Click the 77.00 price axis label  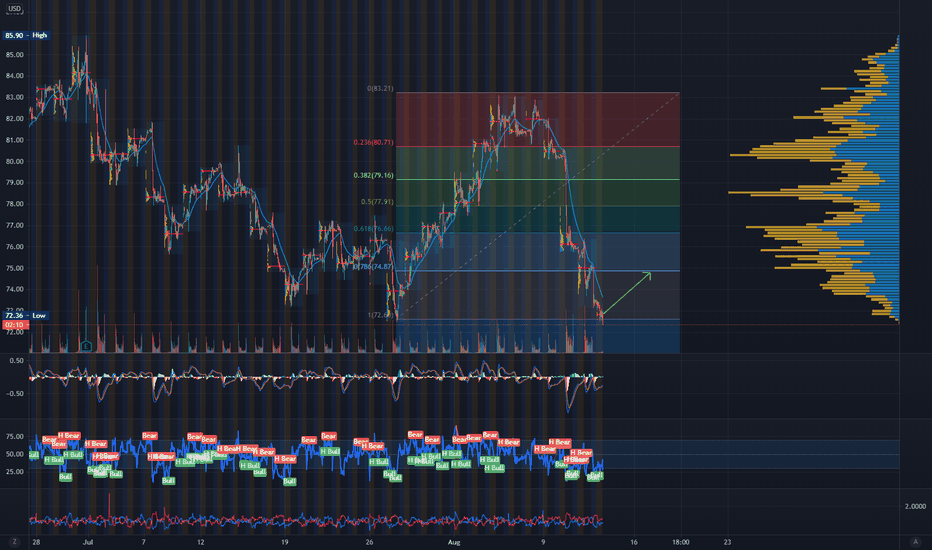tap(14, 225)
